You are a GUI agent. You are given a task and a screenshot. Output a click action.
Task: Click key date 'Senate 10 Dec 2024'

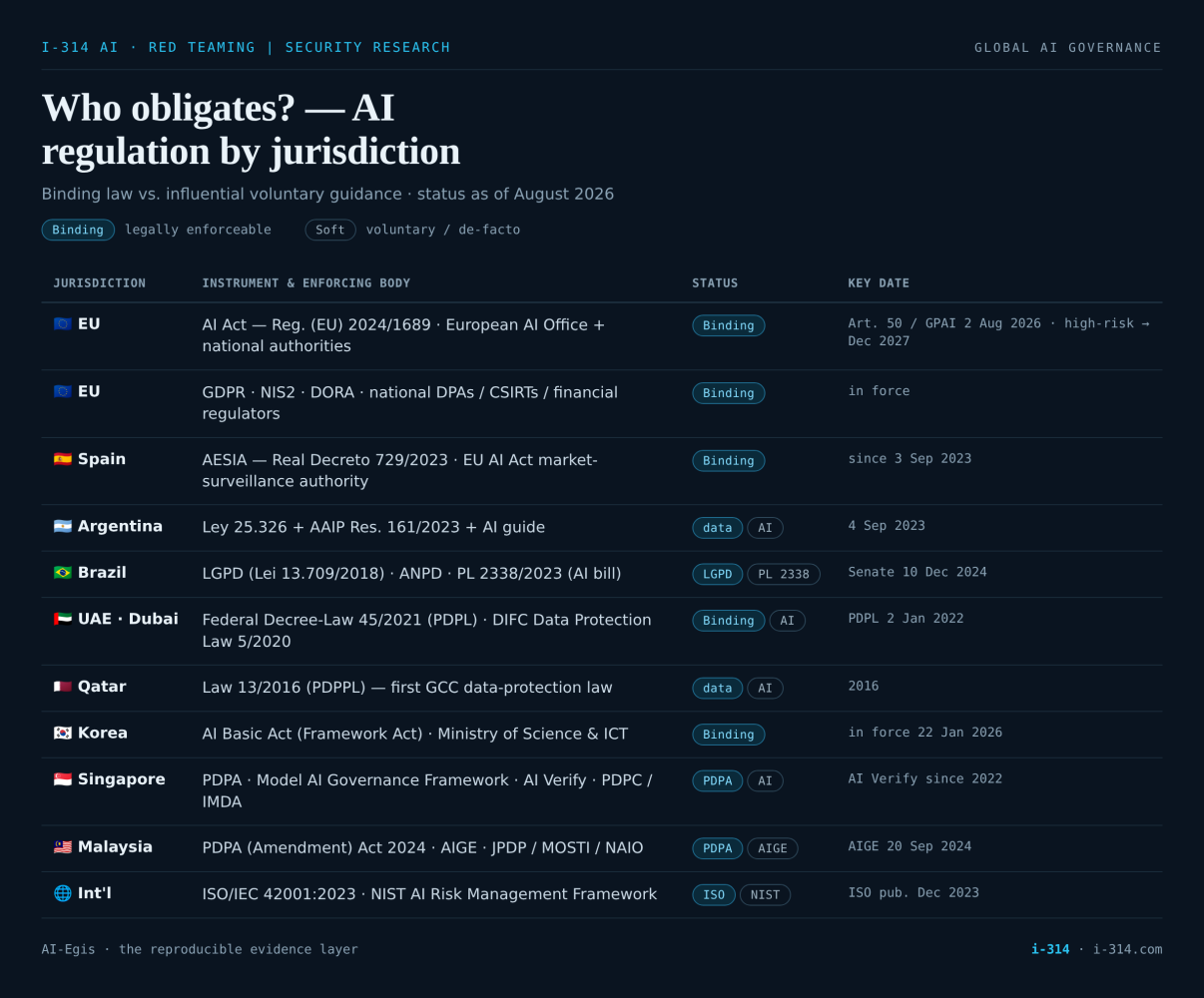(917, 572)
